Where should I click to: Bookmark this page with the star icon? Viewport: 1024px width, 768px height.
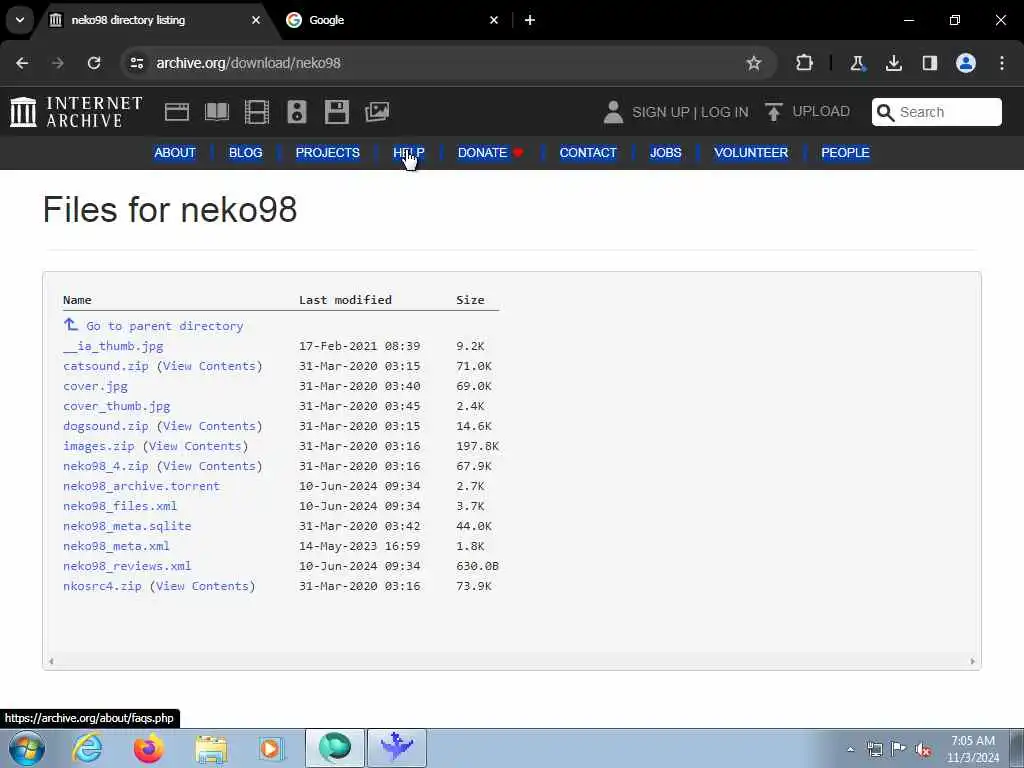(x=754, y=63)
